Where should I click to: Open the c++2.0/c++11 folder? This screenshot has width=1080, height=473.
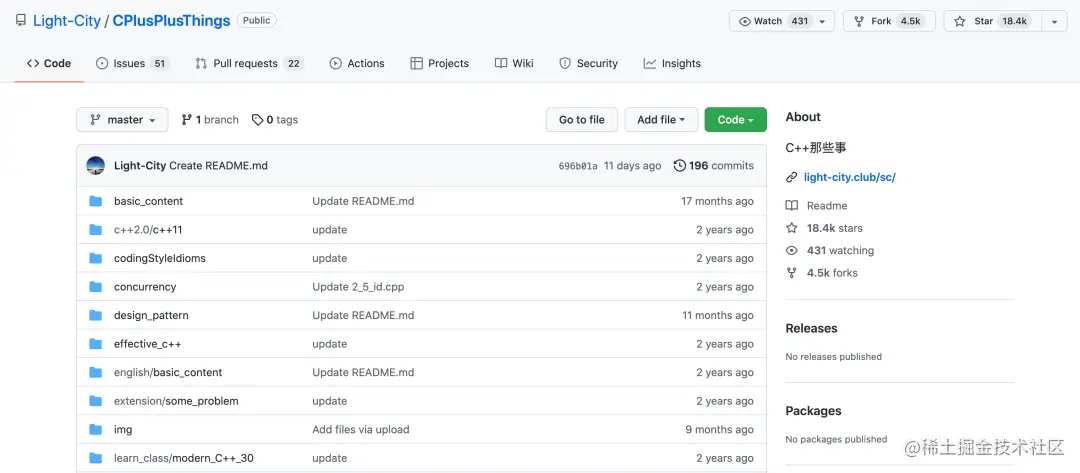(x=148, y=229)
